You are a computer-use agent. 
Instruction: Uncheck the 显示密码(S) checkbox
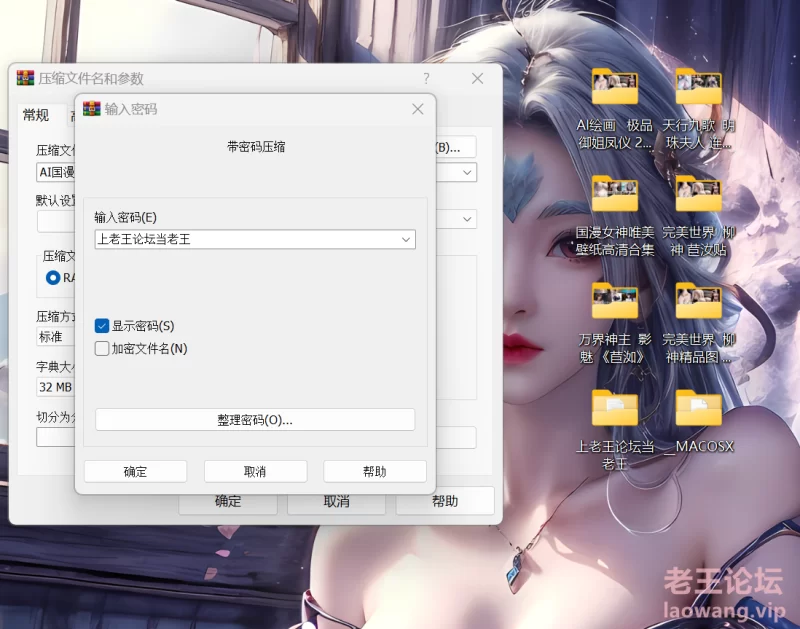coord(102,326)
